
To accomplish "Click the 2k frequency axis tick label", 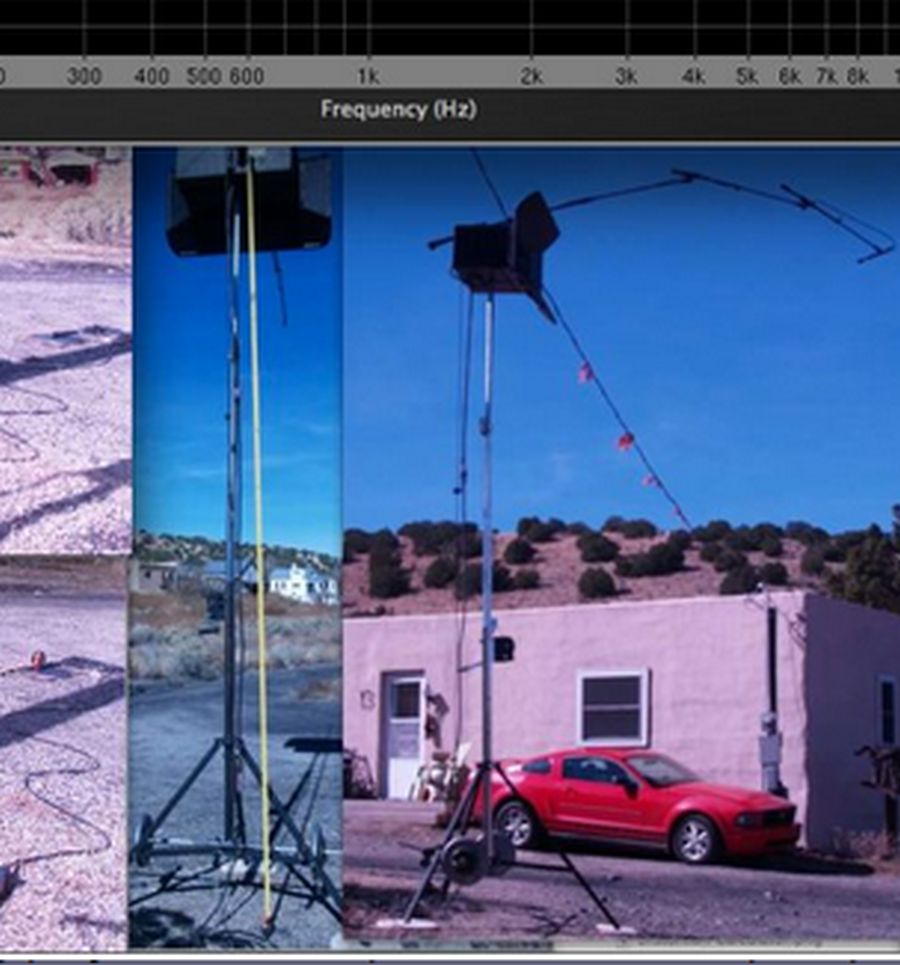I will (x=531, y=76).
